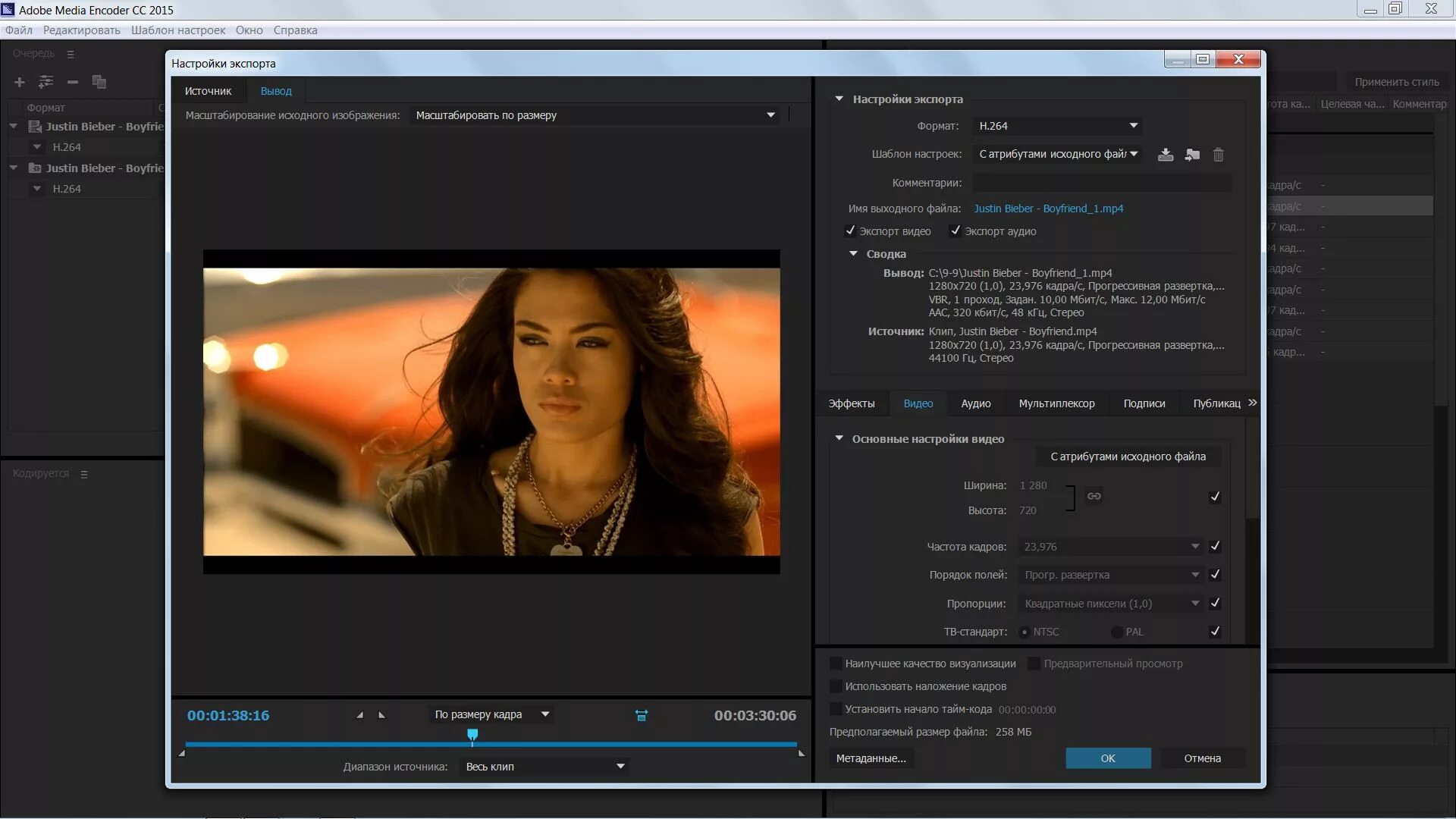Click the save preset icon

(1166, 155)
